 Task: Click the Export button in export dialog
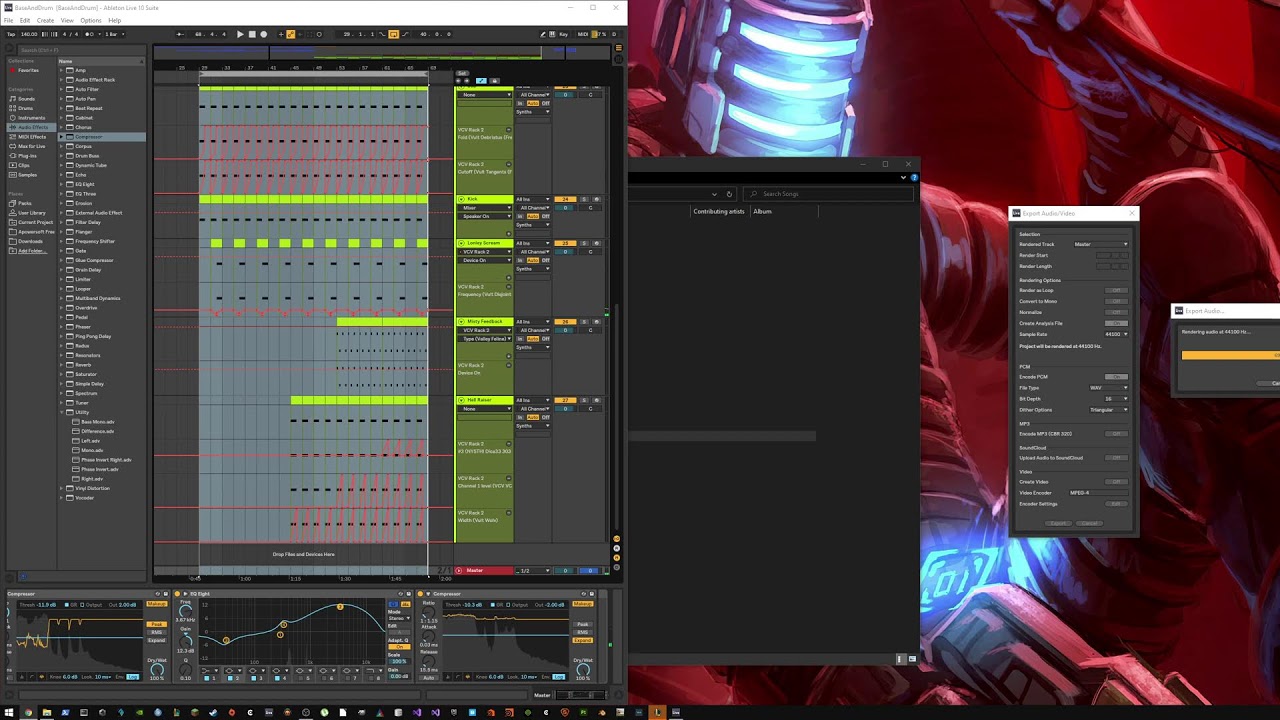(x=1059, y=524)
